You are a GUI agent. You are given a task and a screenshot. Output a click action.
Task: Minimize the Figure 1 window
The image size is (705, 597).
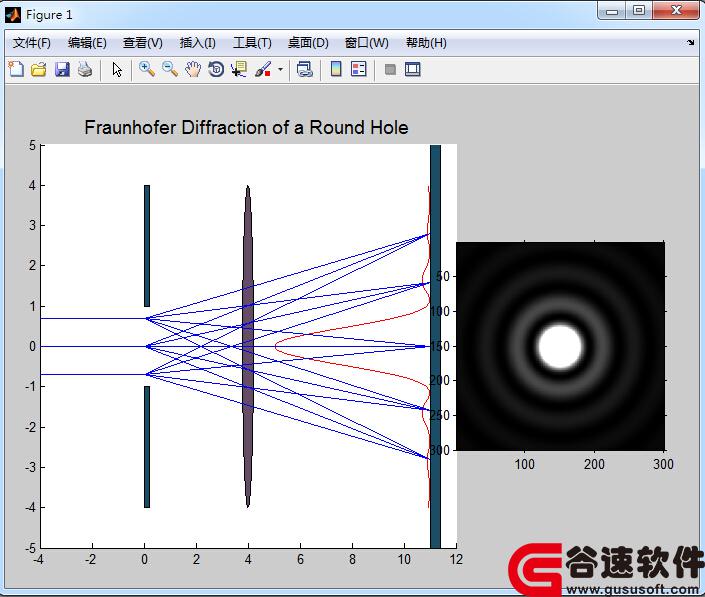click(x=611, y=11)
